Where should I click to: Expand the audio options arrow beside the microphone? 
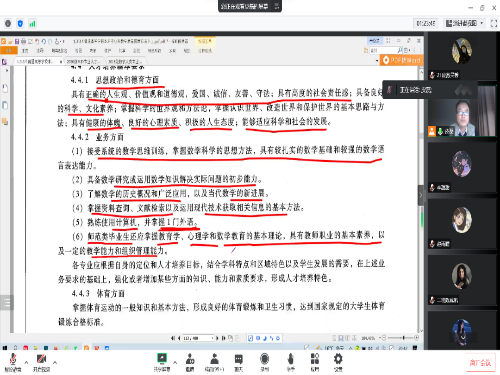26,362
